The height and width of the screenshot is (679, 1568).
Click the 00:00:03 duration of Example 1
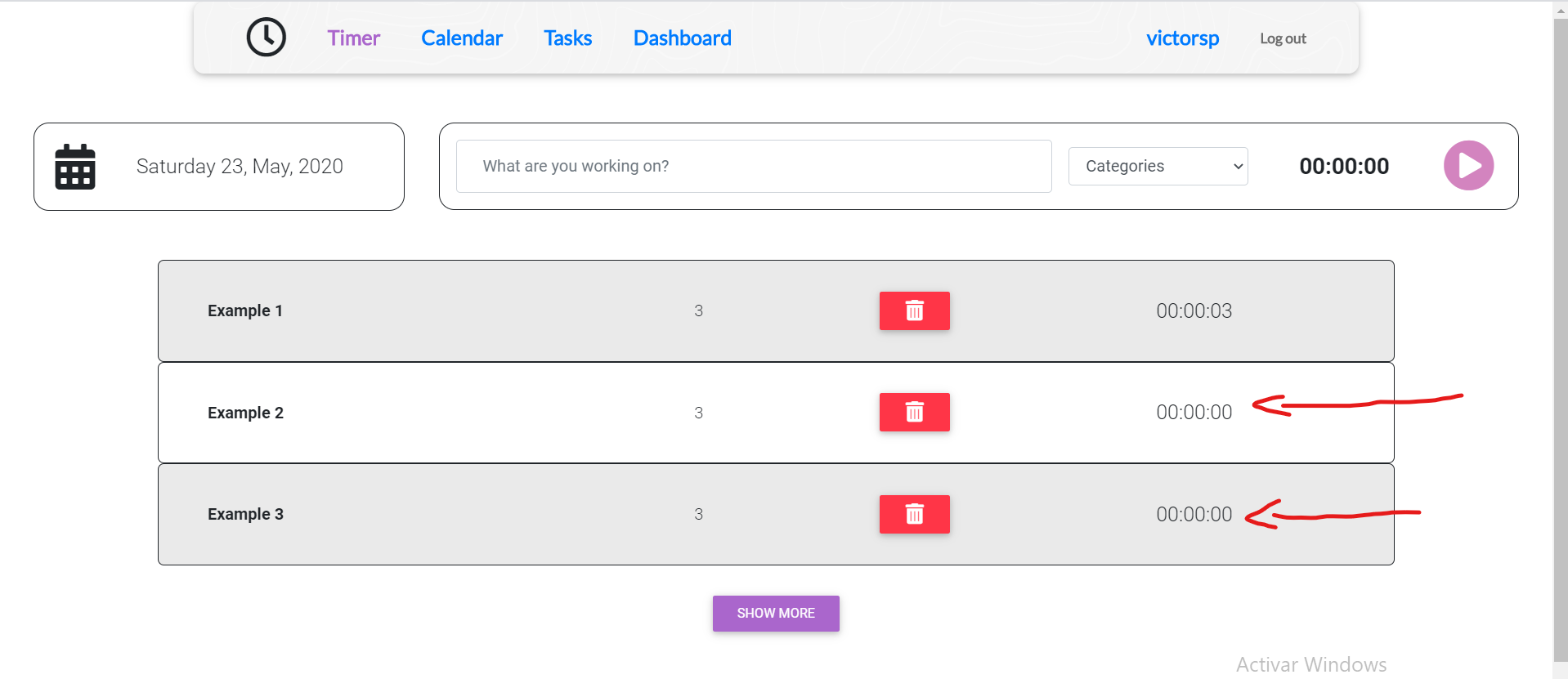1194,310
